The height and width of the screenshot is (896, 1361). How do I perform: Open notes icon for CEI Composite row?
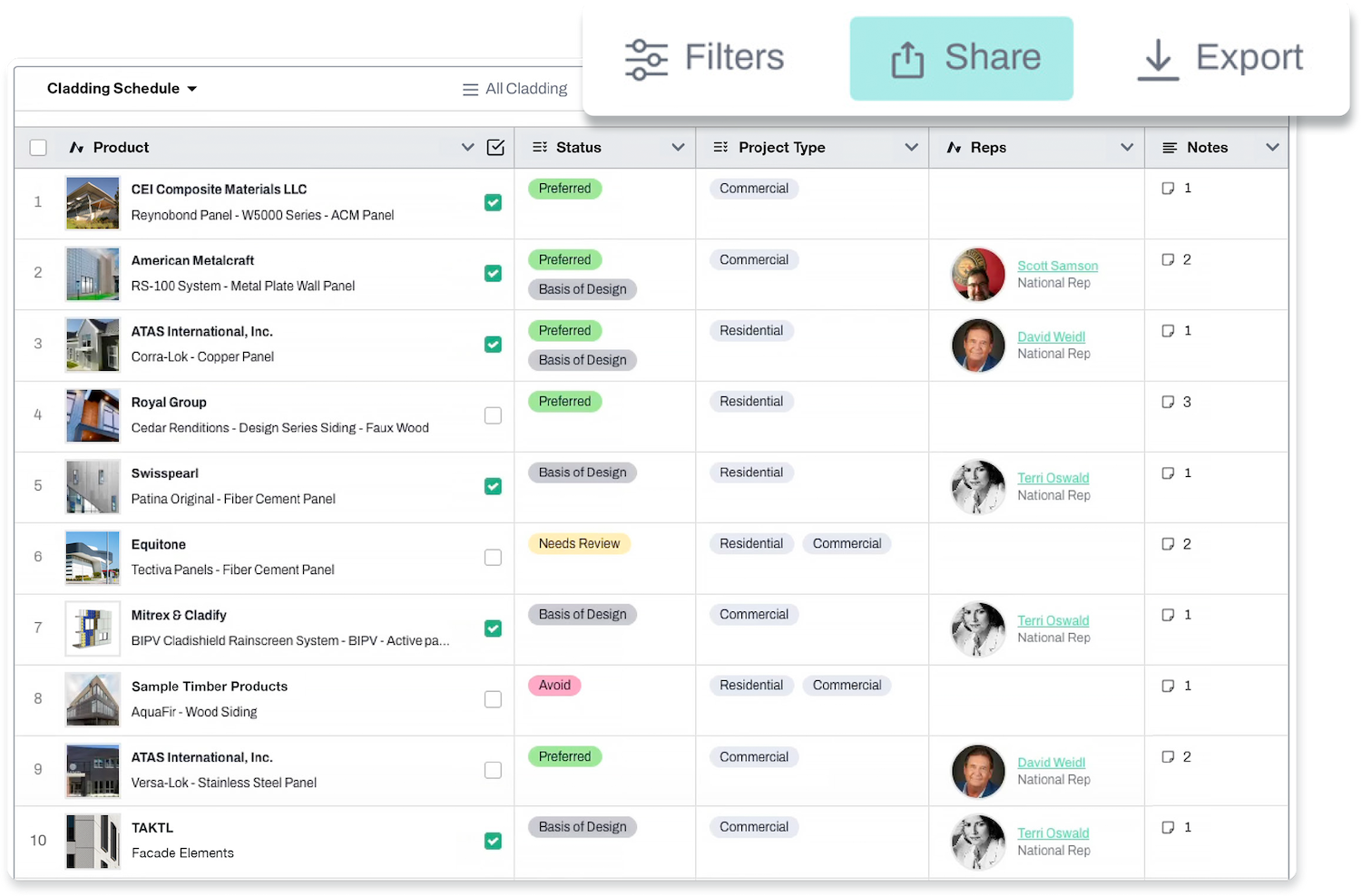1168,189
